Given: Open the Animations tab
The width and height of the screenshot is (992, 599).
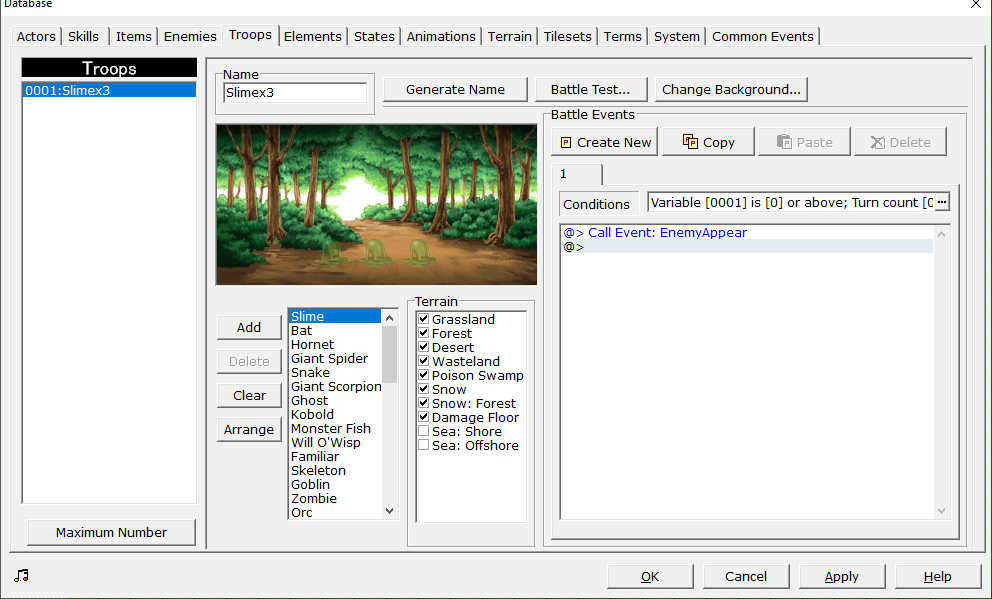Looking at the screenshot, I should click(441, 37).
